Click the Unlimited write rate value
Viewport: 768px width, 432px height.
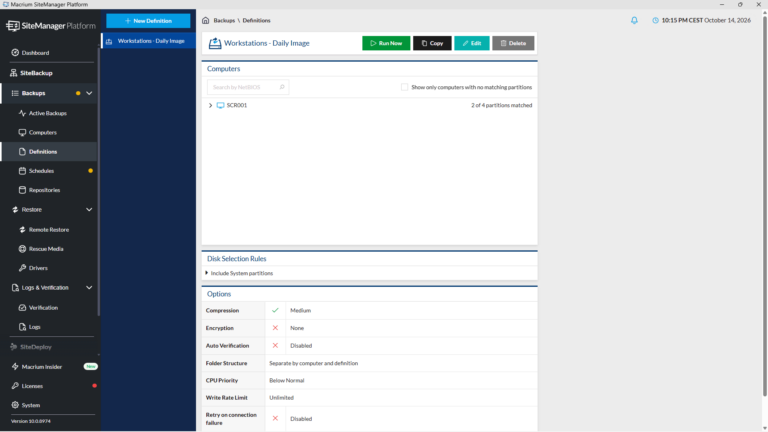281,398
